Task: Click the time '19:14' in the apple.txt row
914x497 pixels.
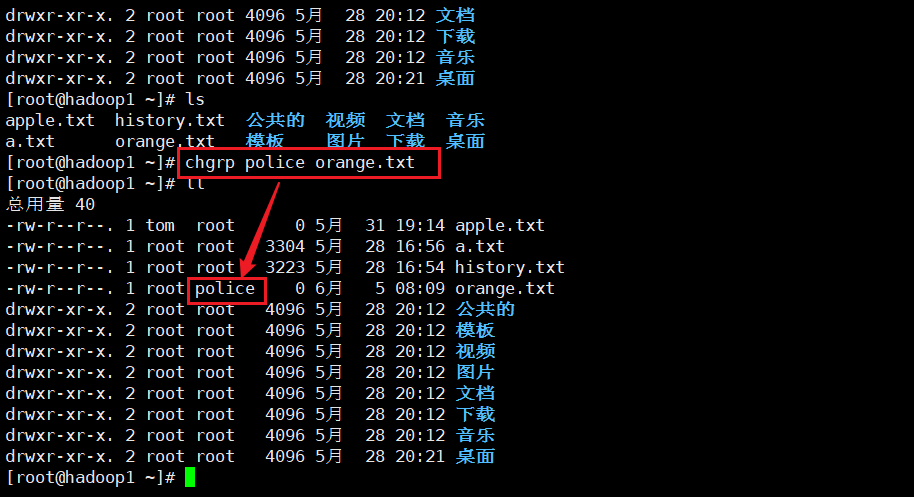Action: click(x=420, y=225)
